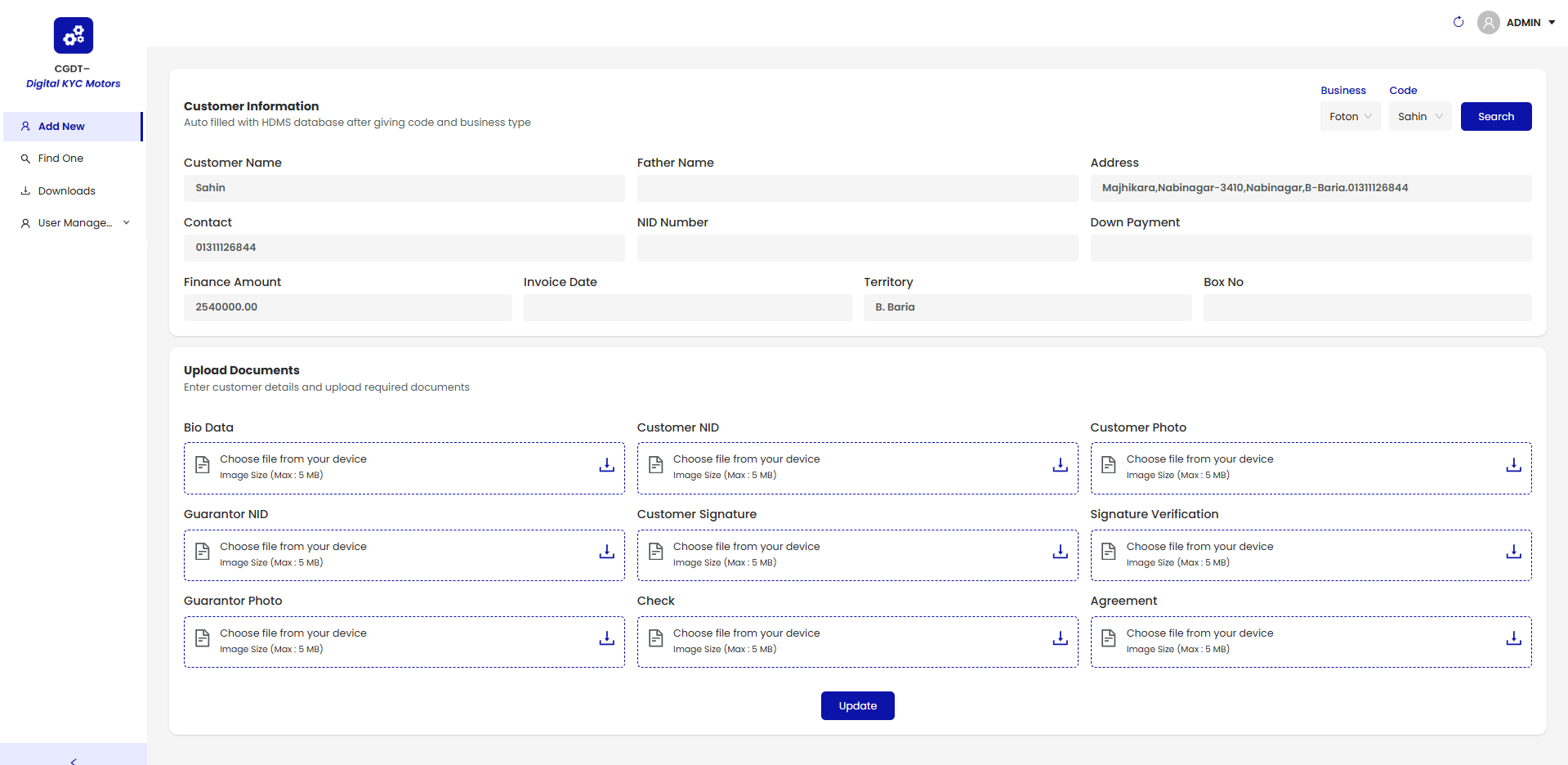Click upload arrow icon for Customer Photo
Image resolution: width=1568 pixels, height=765 pixels.
click(x=1513, y=465)
